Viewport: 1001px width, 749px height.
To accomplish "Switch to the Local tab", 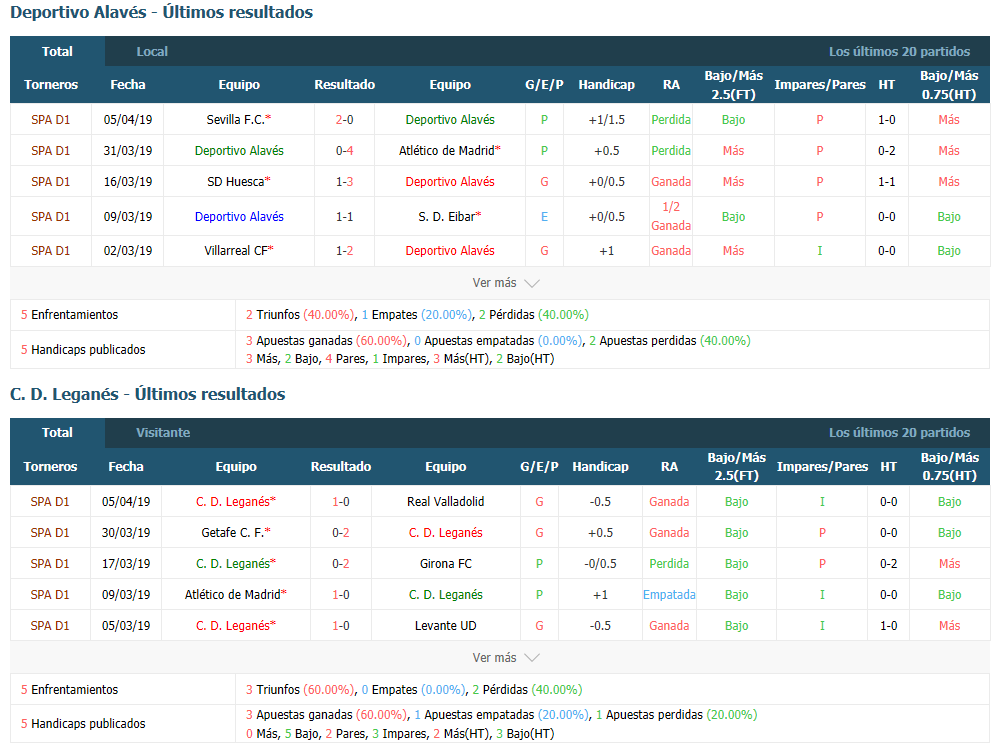I will coord(152,52).
